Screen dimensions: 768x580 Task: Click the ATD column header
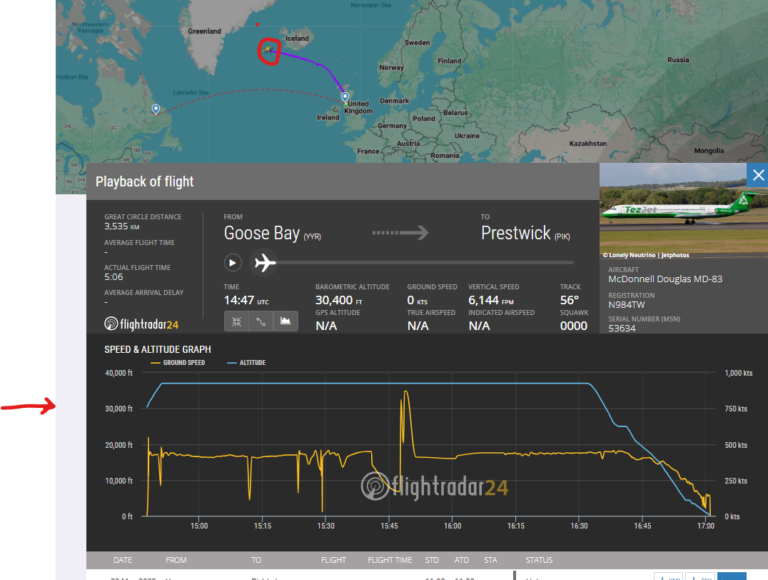461,560
